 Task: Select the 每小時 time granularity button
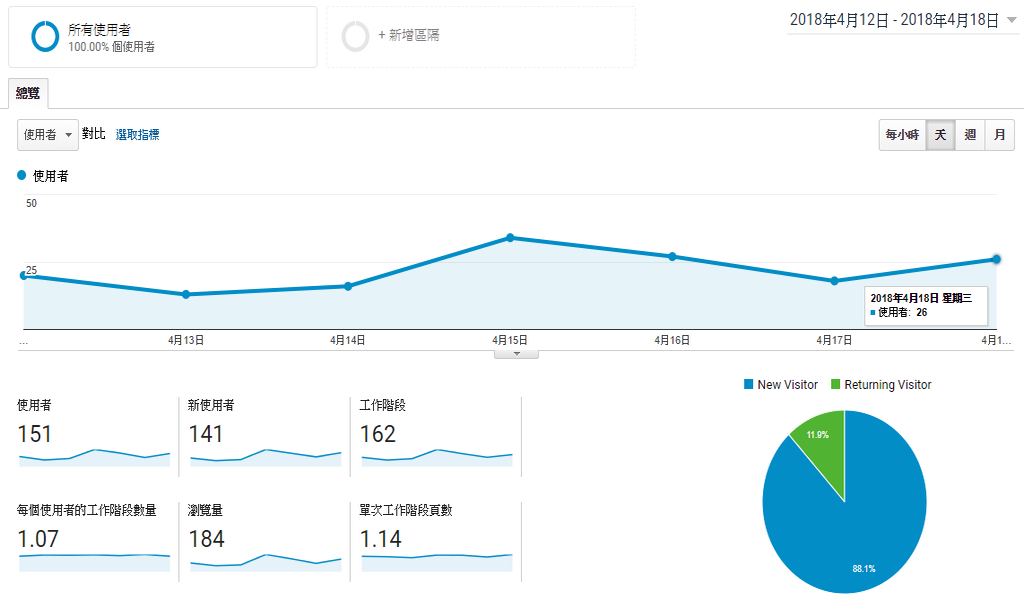[902, 135]
